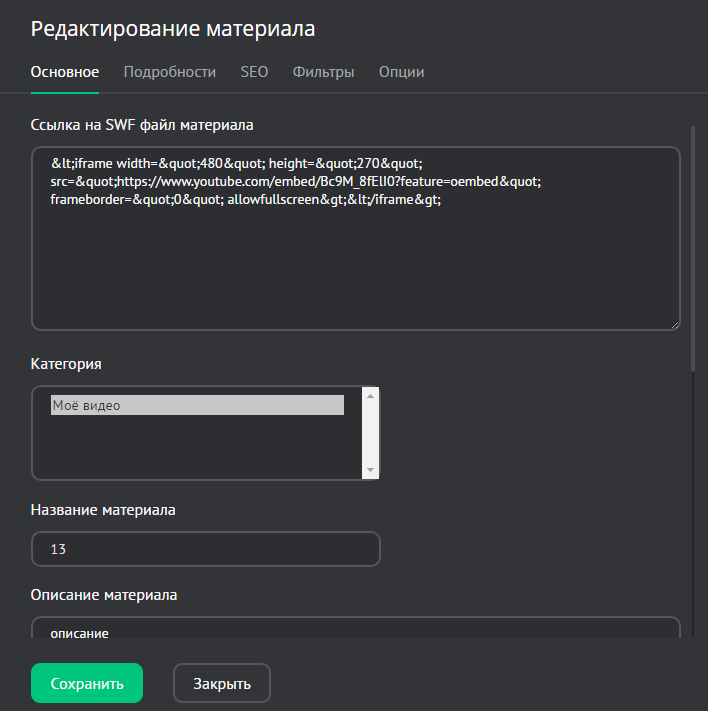Click the Название материала label
This screenshot has width=708, height=711.
tap(103, 510)
